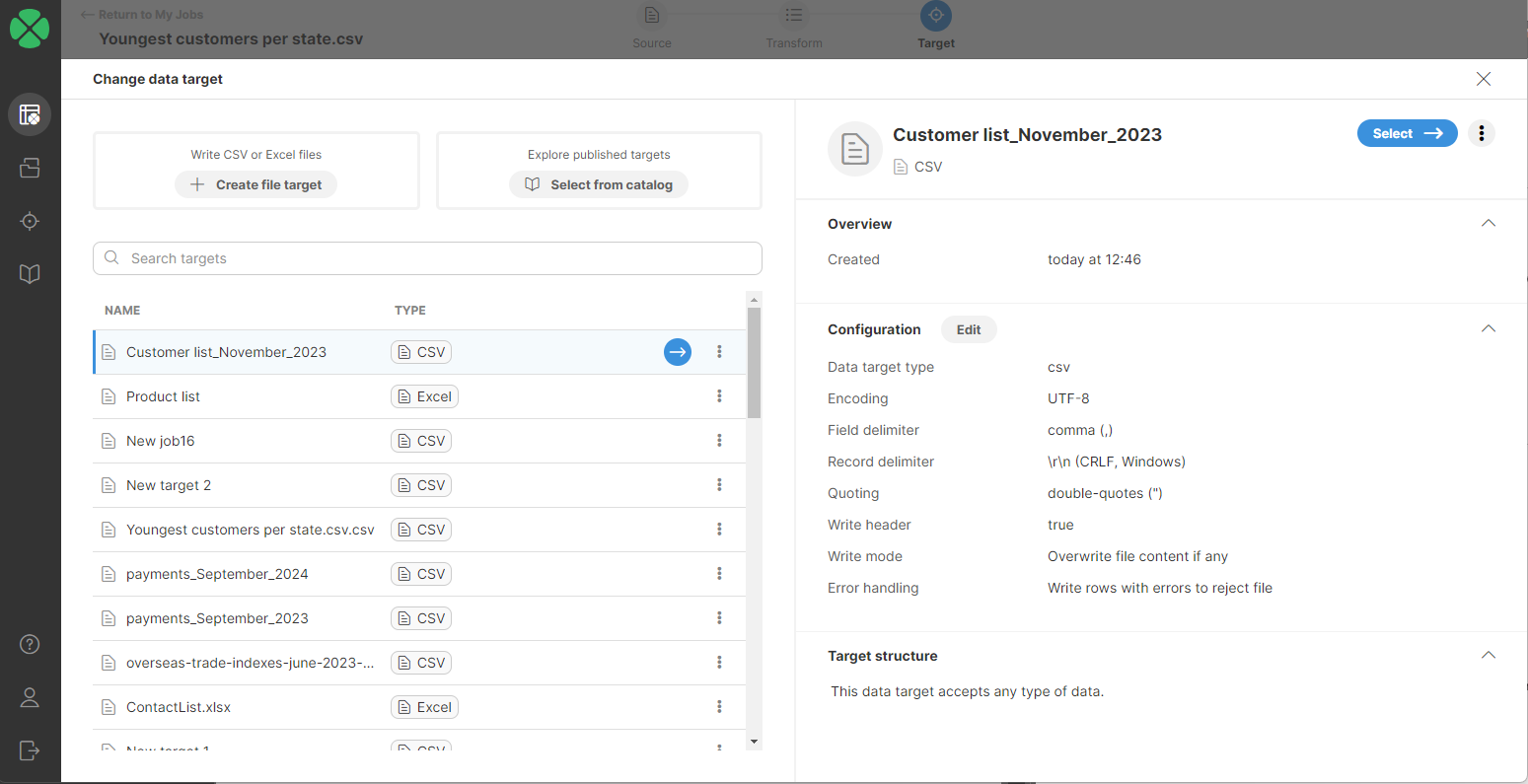Open the targets crosshair icon in sidebar
Screen dimensions: 1528x784
pos(30,221)
